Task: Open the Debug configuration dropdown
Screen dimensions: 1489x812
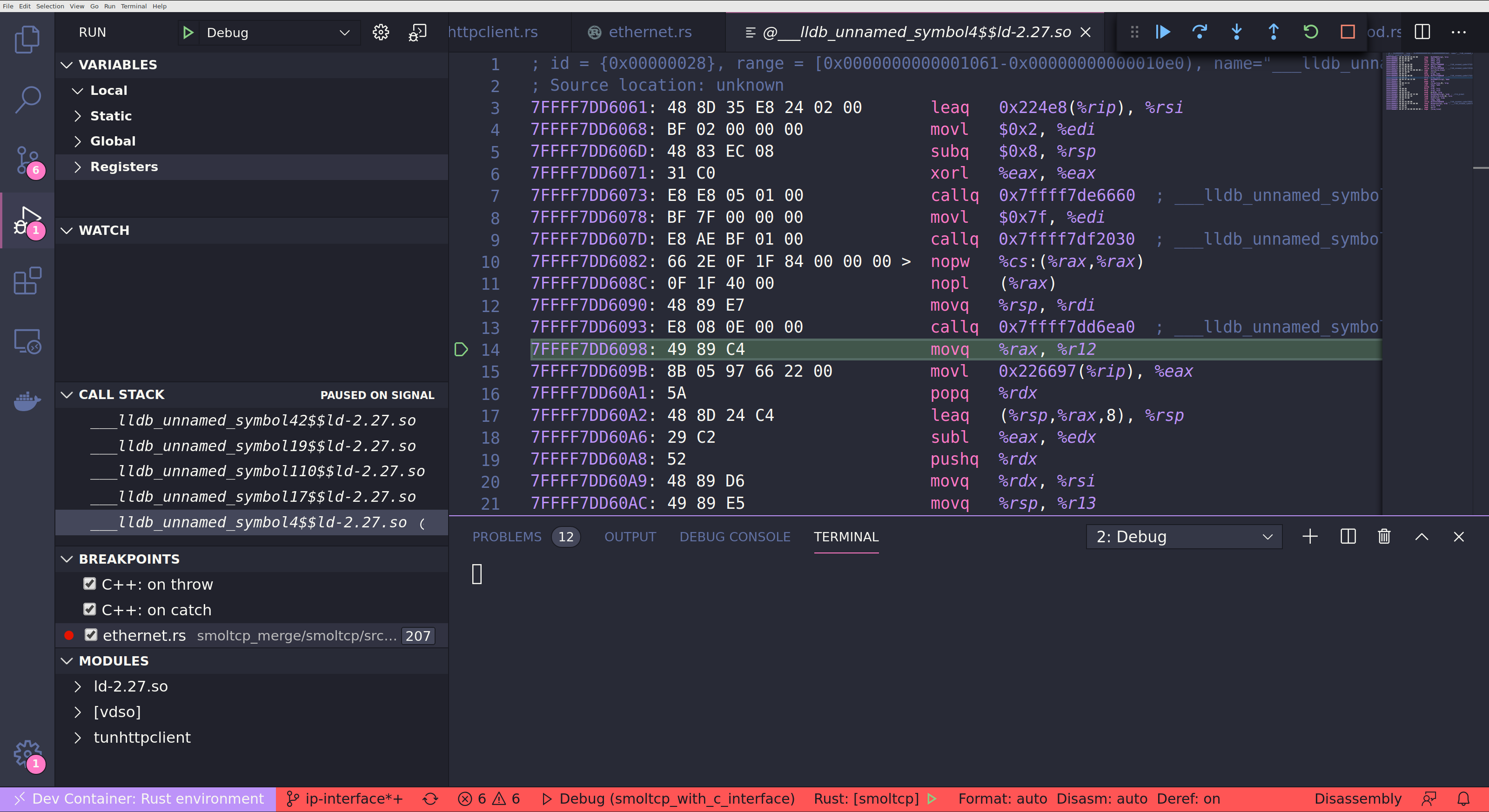Action: (279, 33)
